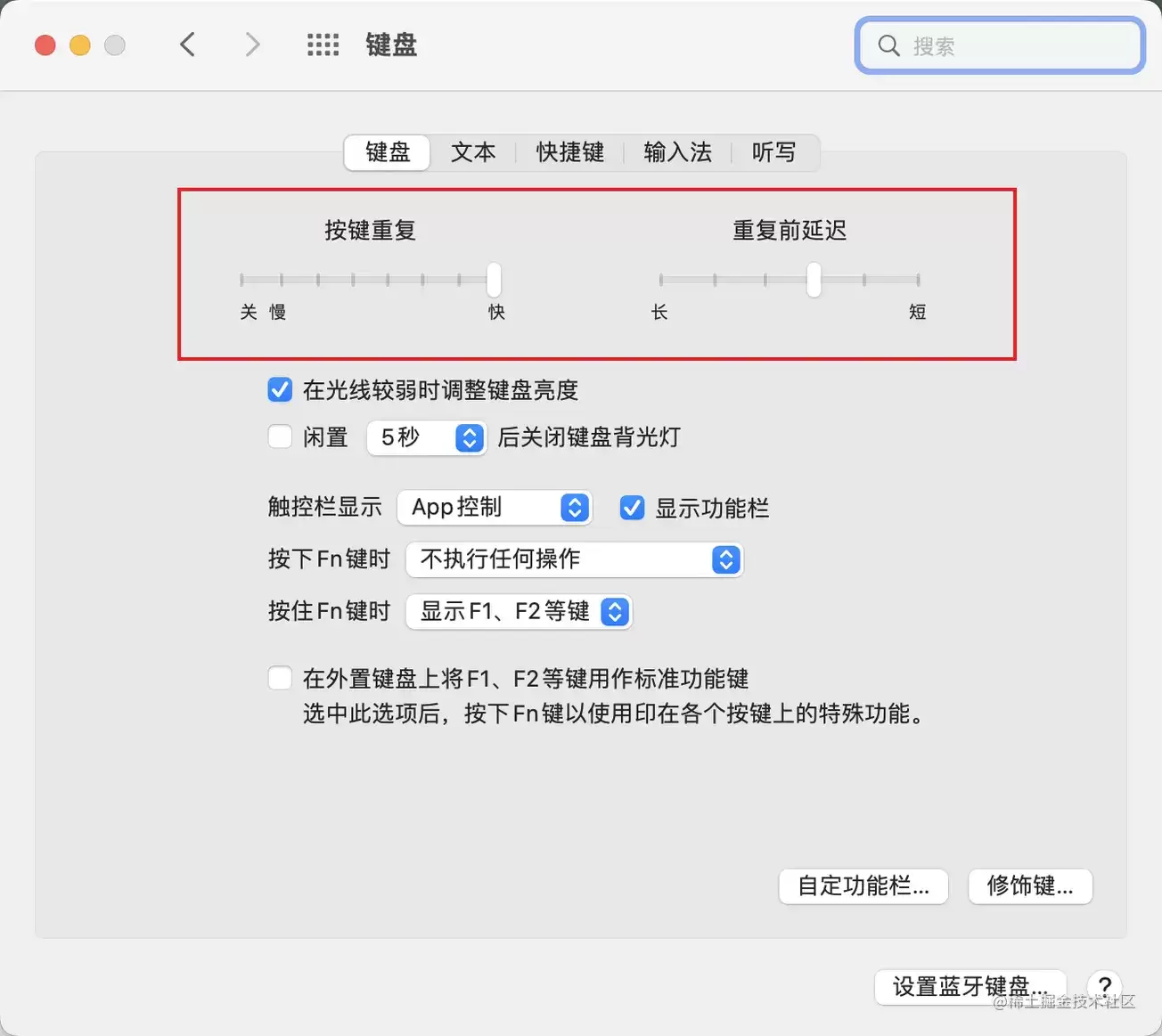Uncheck 显示功能栏 checkbox
This screenshot has height=1036, width=1162.
632,508
